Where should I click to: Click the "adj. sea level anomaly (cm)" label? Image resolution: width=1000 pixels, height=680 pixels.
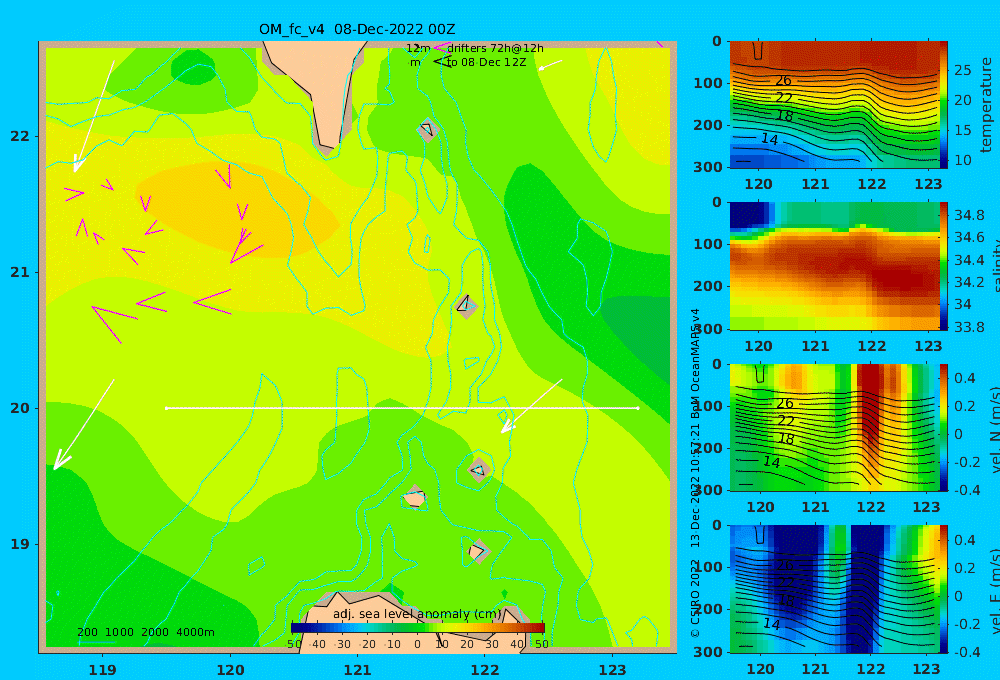coord(417,614)
